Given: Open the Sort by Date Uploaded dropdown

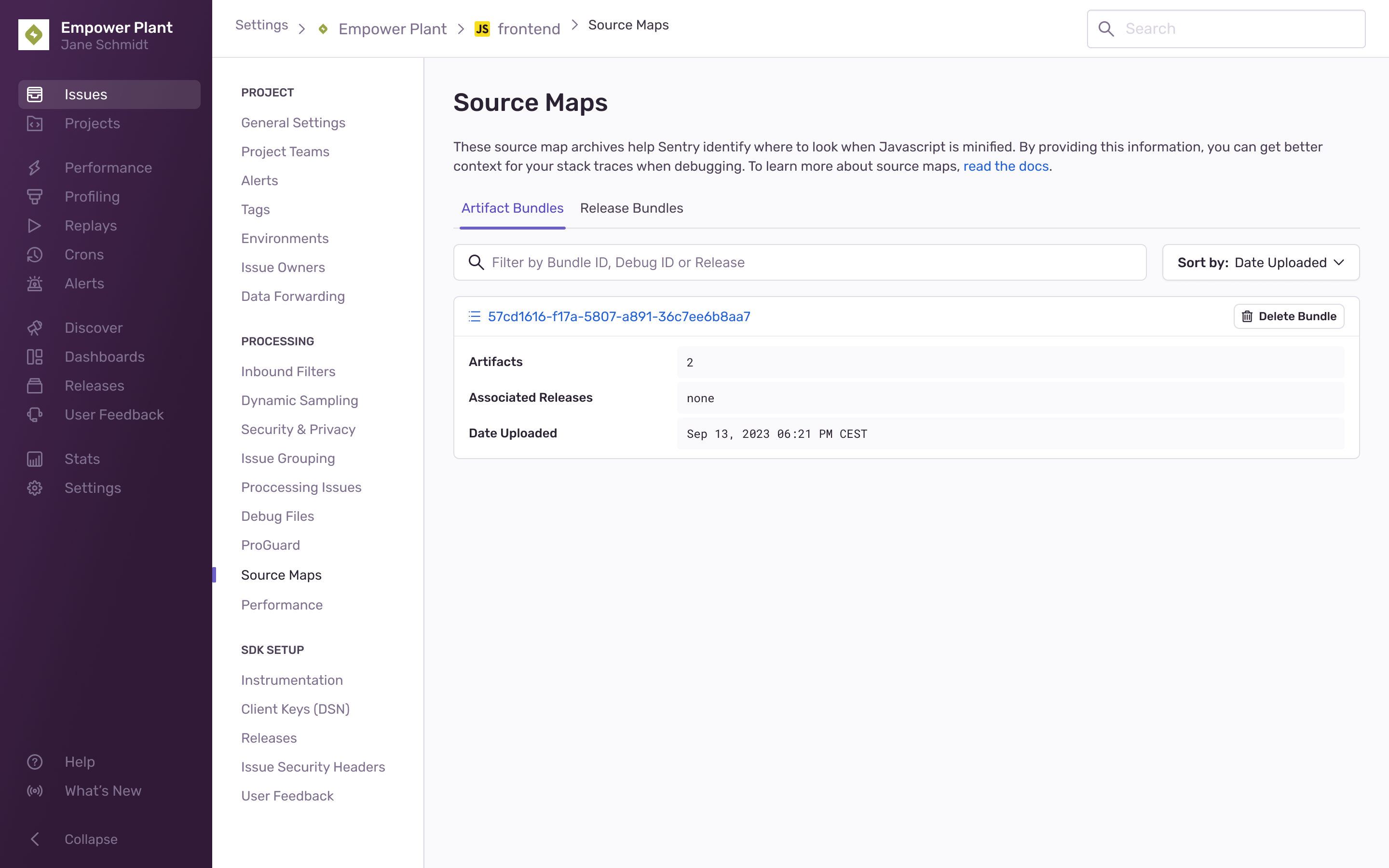Looking at the screenshot, I should (x=1260, y=262).
